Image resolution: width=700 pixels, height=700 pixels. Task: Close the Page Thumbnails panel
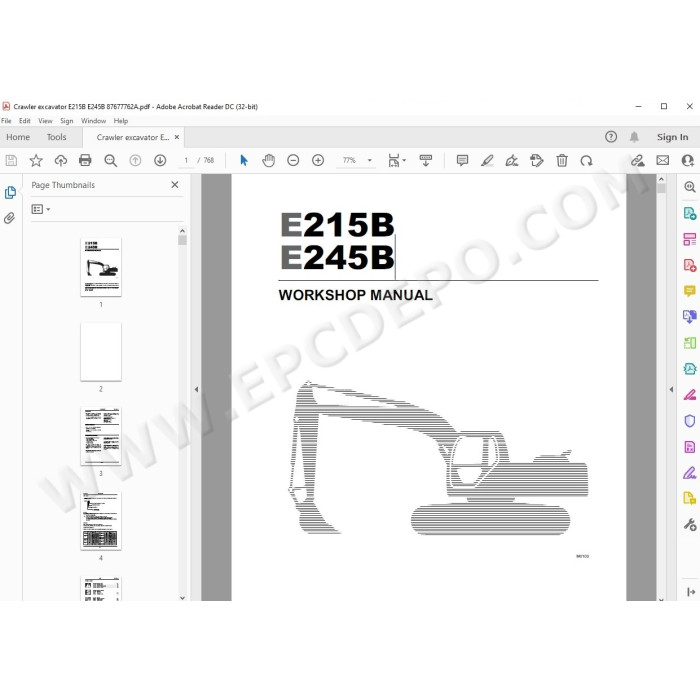(175, 185)
